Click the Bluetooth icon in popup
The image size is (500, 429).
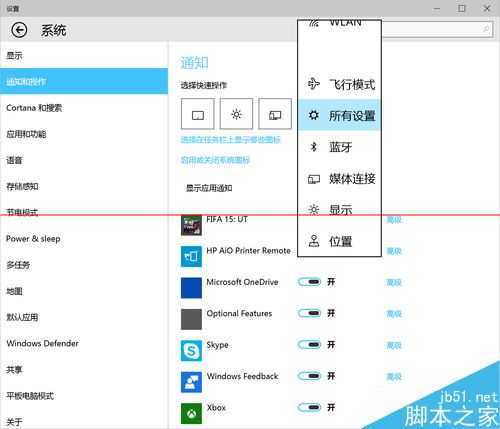coord(313,147)
